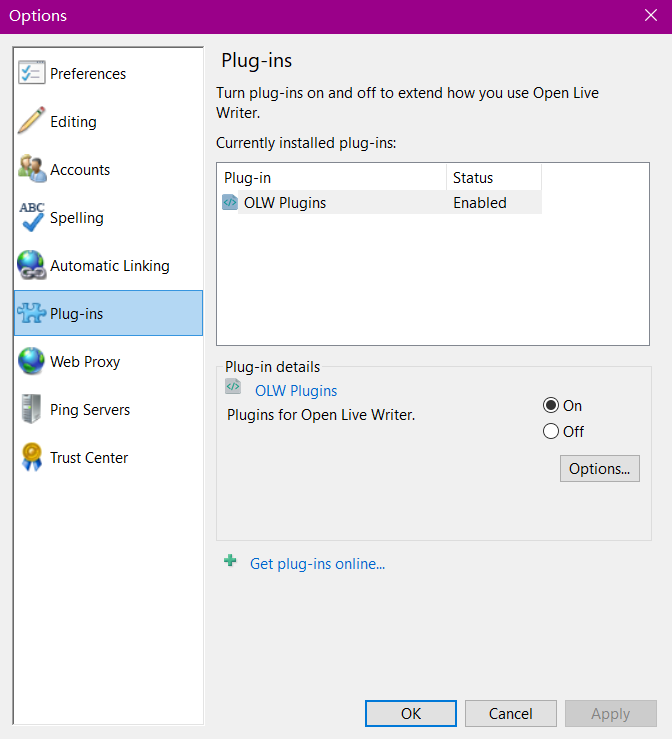Image resolution: width=672 pixels, height=739 pixels.
Task: Open the OLW Plugins link in details
Action: [x=296, y=391]
